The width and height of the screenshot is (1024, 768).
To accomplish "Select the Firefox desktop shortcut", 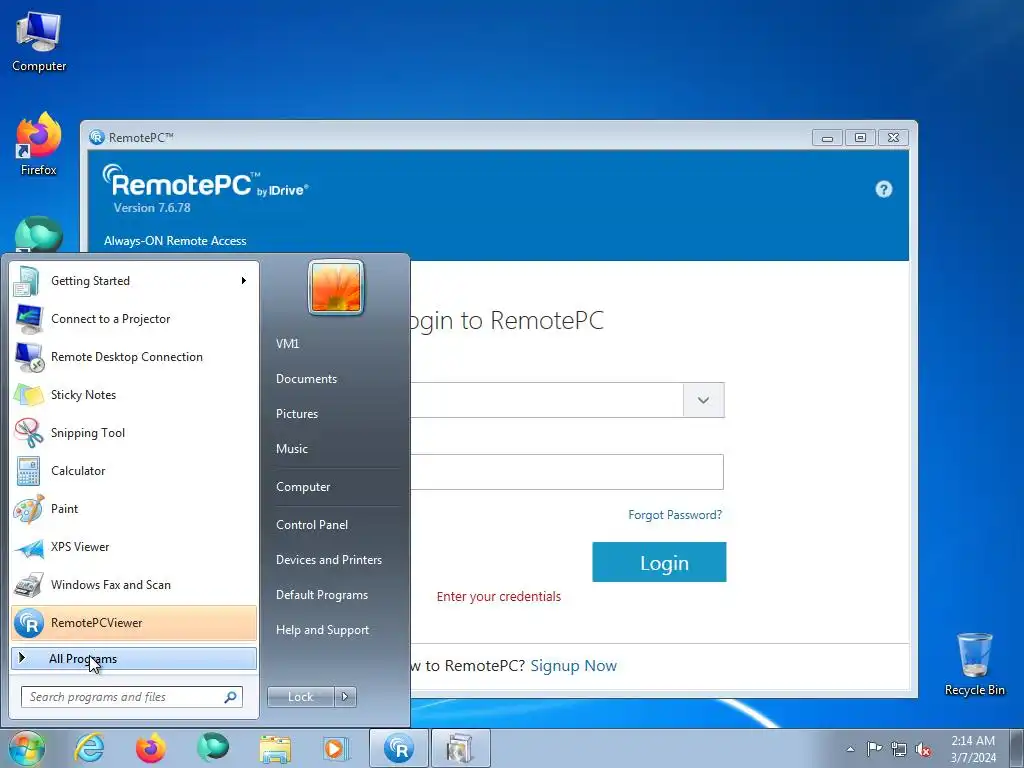I will (39, 144).
